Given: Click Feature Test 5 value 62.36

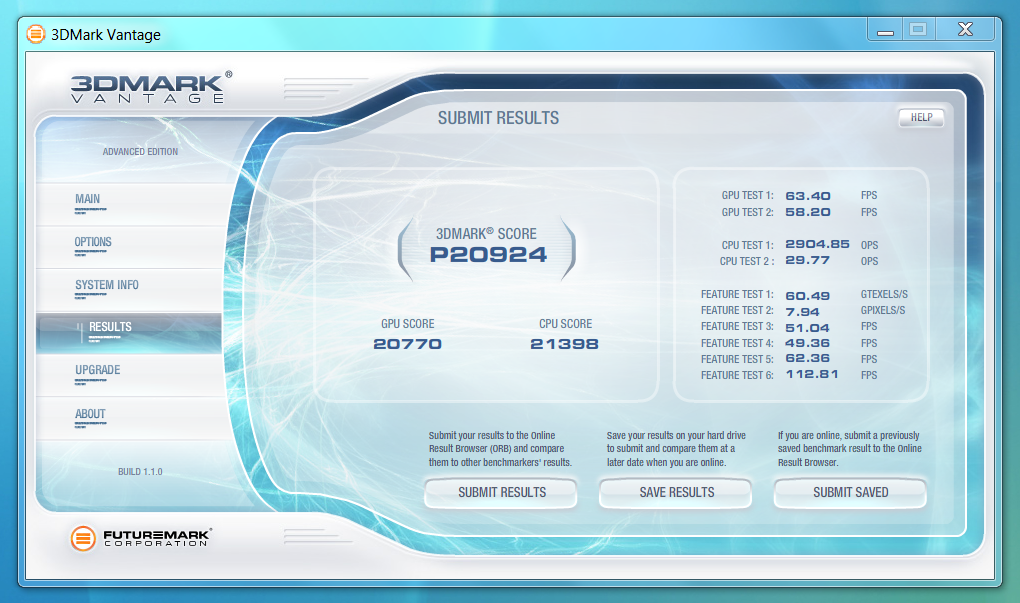Looking at the screenshot, I should click(x=807, y=358).
